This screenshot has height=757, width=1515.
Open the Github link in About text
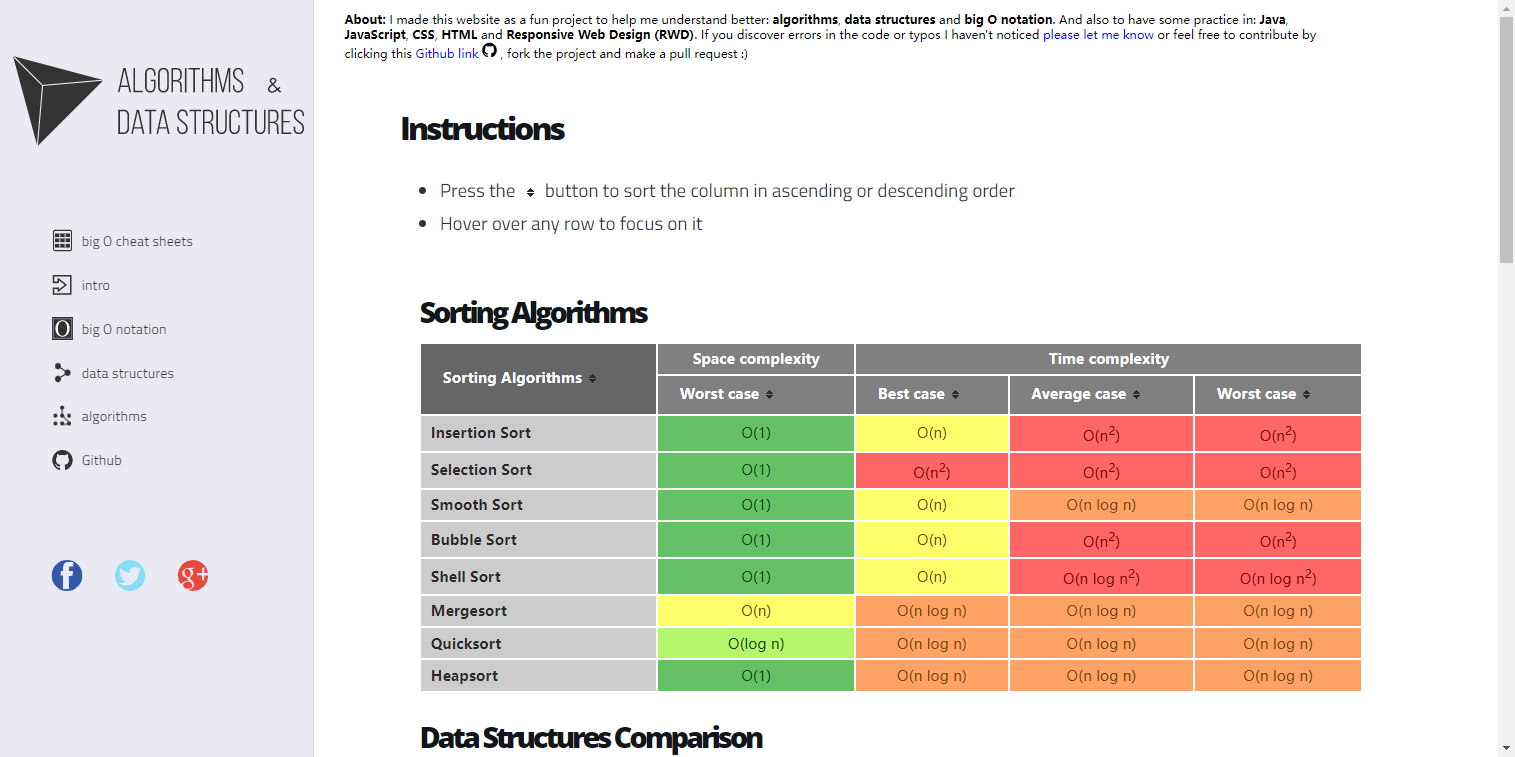tap(447, 54)
